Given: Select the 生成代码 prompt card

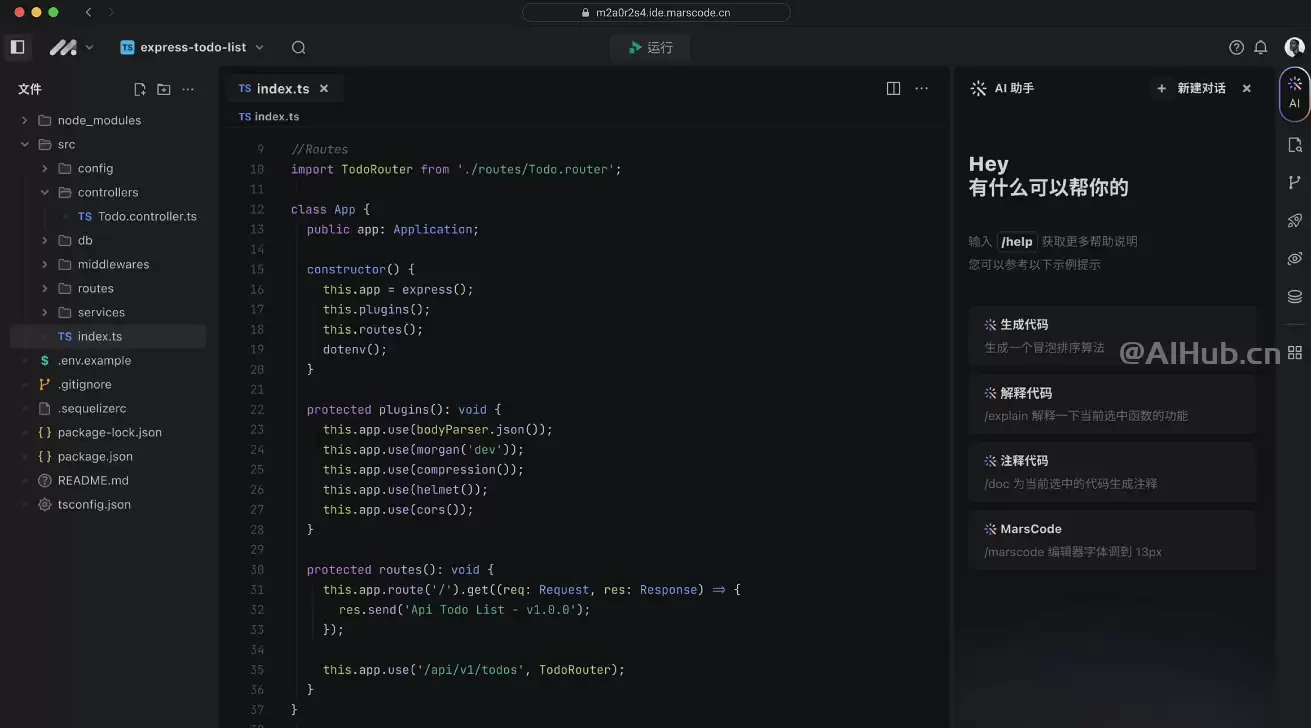Looking at the screenshot, I should pos(1112,336).
